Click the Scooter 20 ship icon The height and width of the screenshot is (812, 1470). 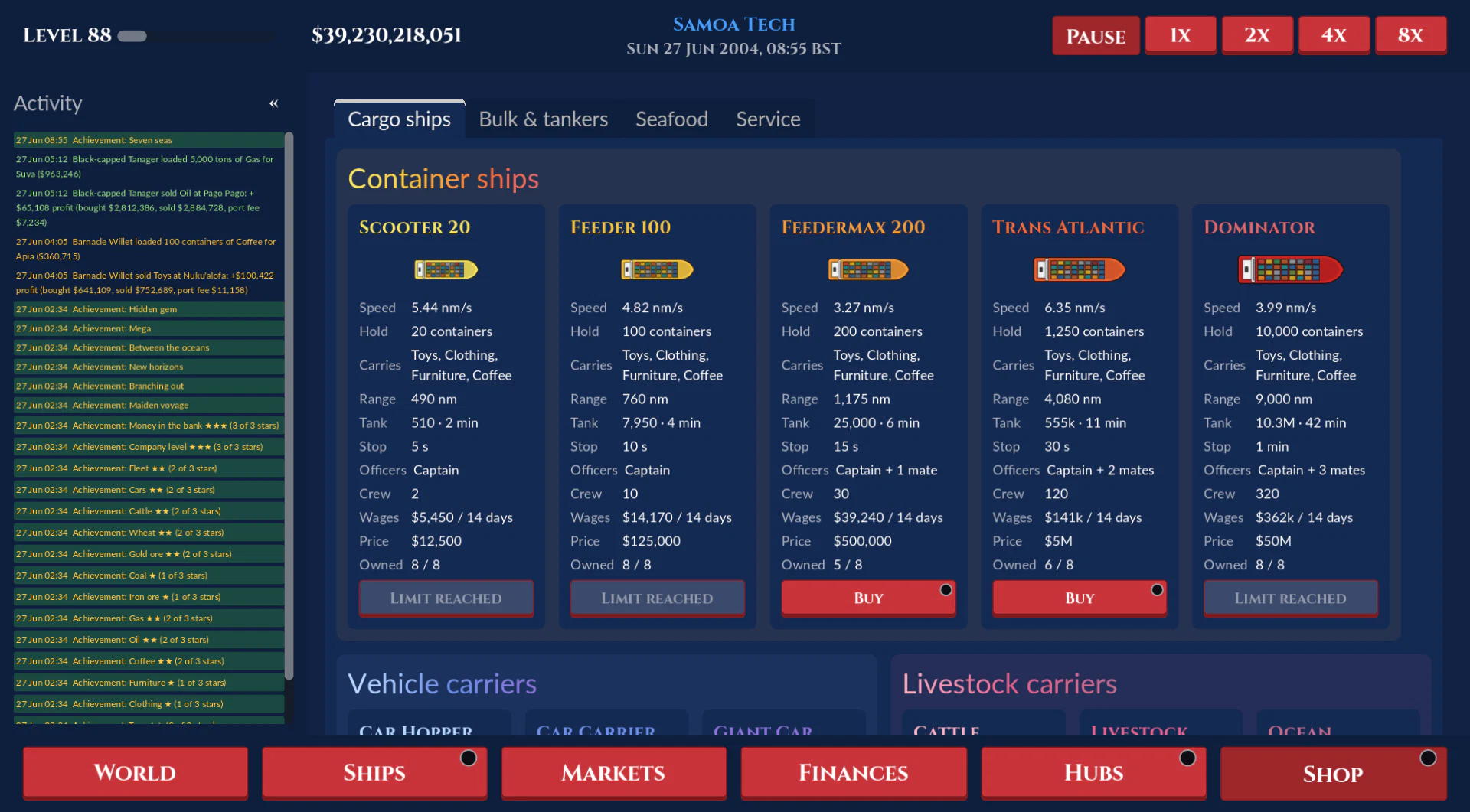pyautogui.click(x=446, y=269)
